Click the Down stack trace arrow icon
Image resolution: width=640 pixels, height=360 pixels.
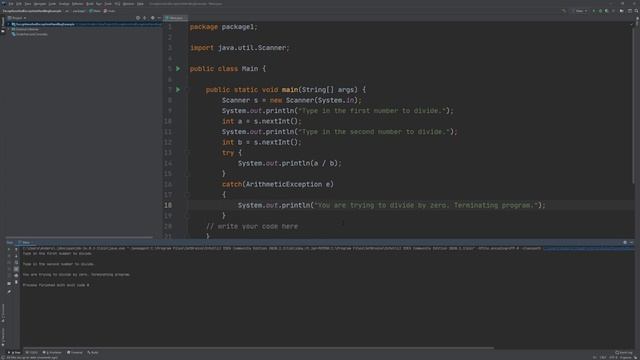click(x=16, y=256)
